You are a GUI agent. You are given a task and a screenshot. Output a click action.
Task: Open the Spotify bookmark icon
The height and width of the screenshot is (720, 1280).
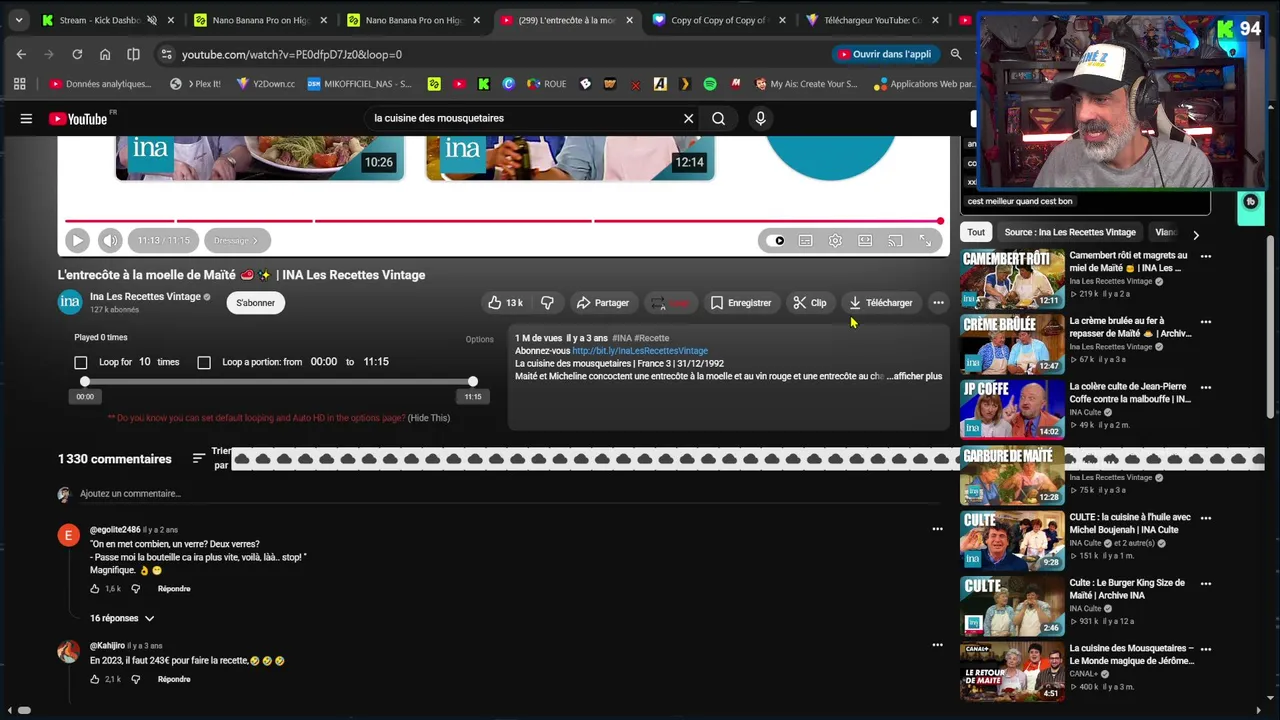tap(710, 84)
